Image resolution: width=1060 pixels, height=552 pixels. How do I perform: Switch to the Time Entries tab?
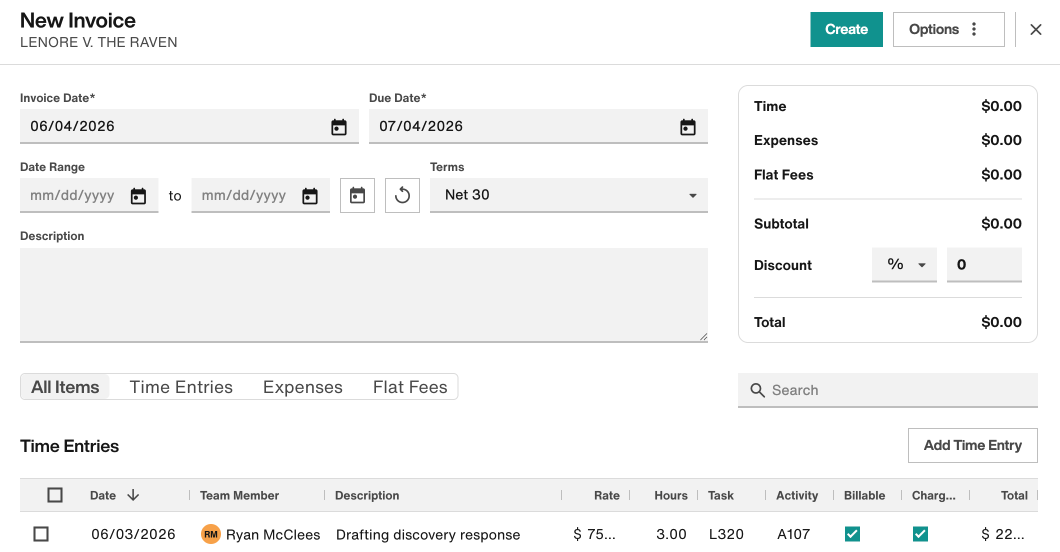click(x=181, y=387)
